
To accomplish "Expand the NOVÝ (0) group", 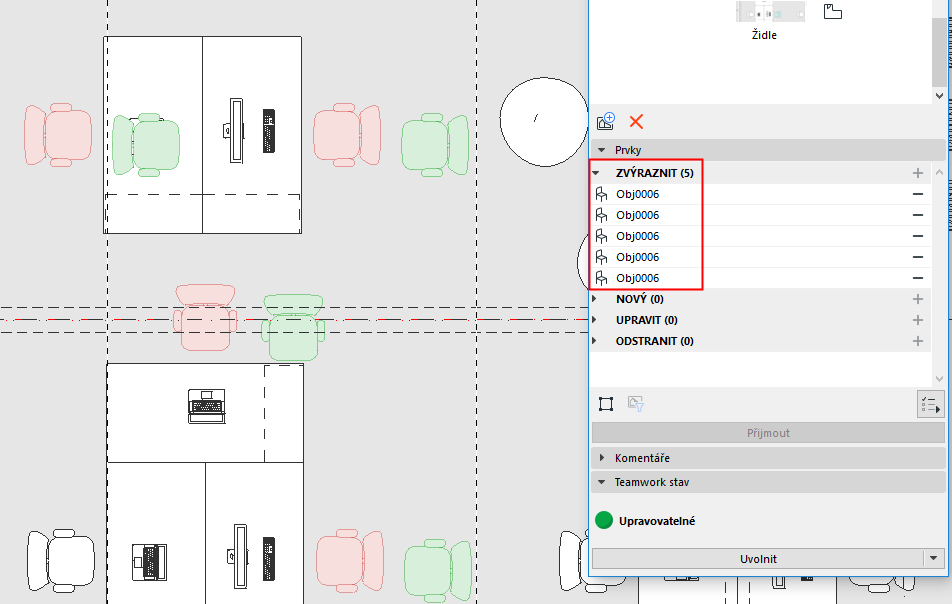I will [x=594, y=299].
